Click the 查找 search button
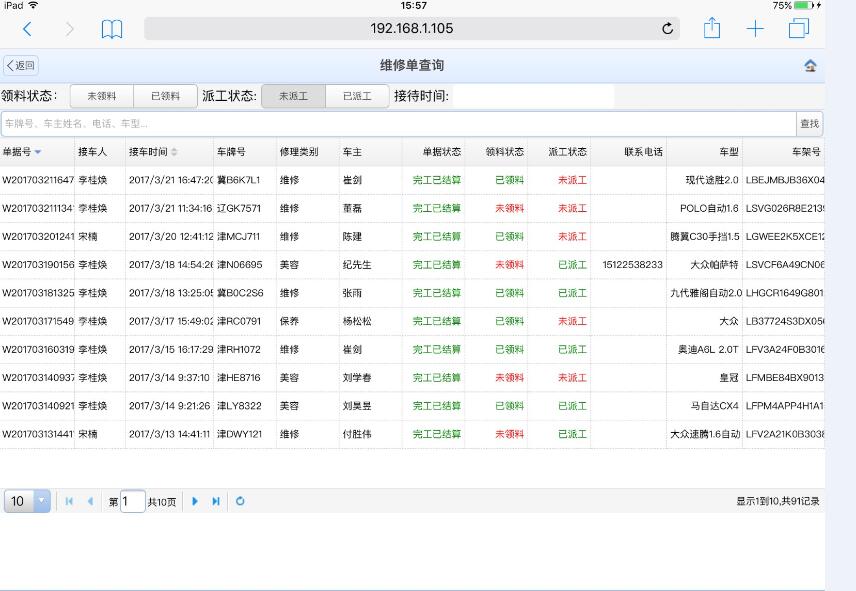856x591 pixels. click(x=809, y=124)
